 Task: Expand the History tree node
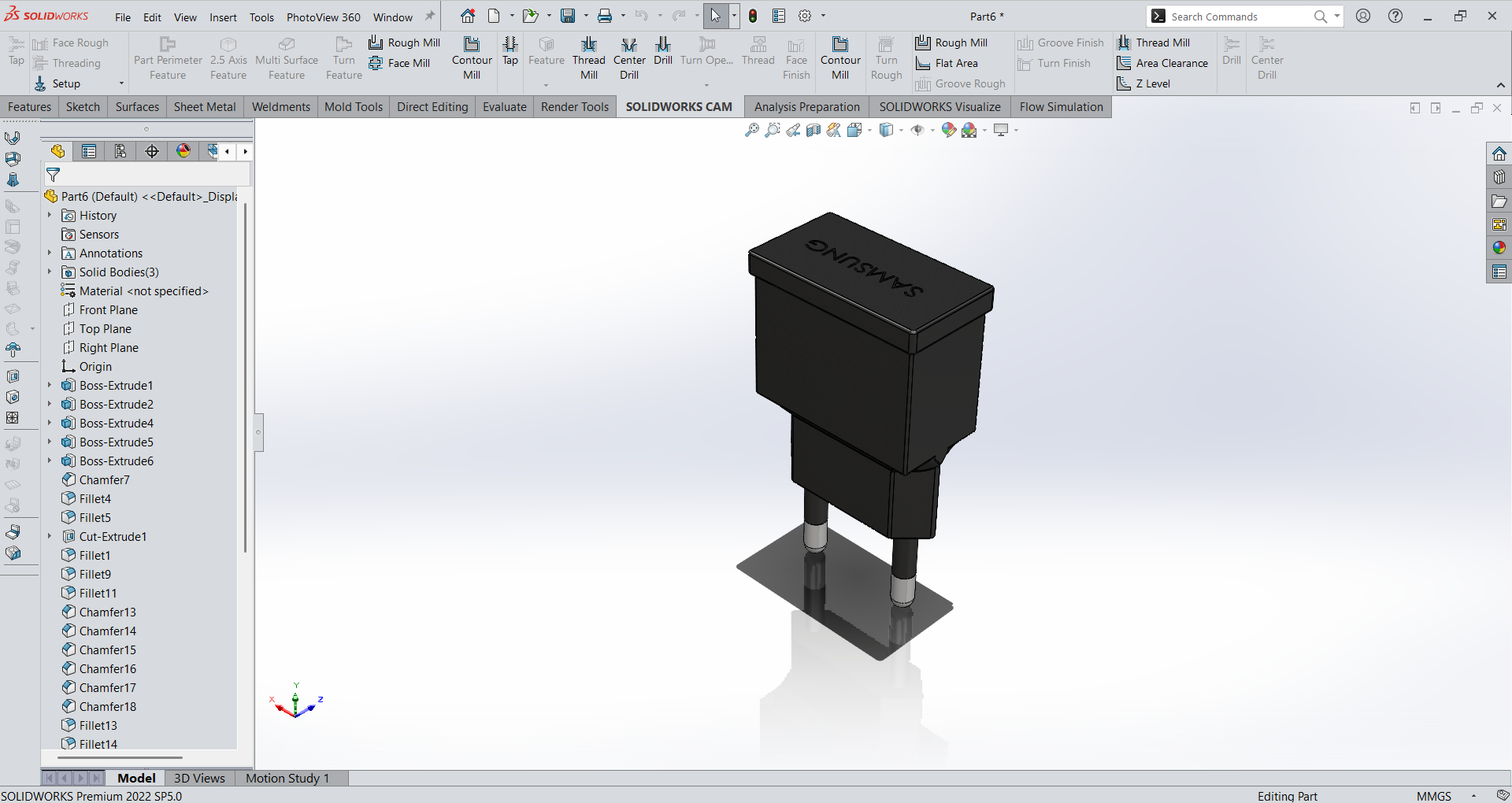[x=50, y=215]
